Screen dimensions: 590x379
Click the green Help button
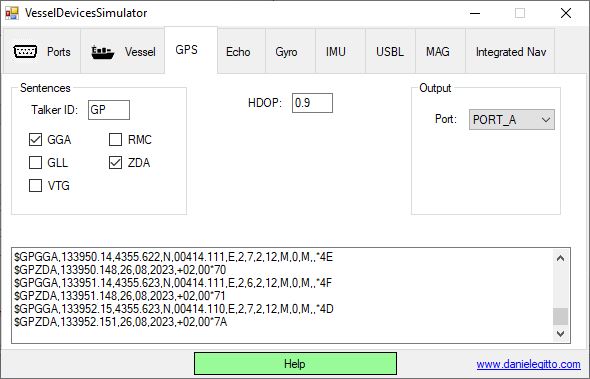pos(295,364)
